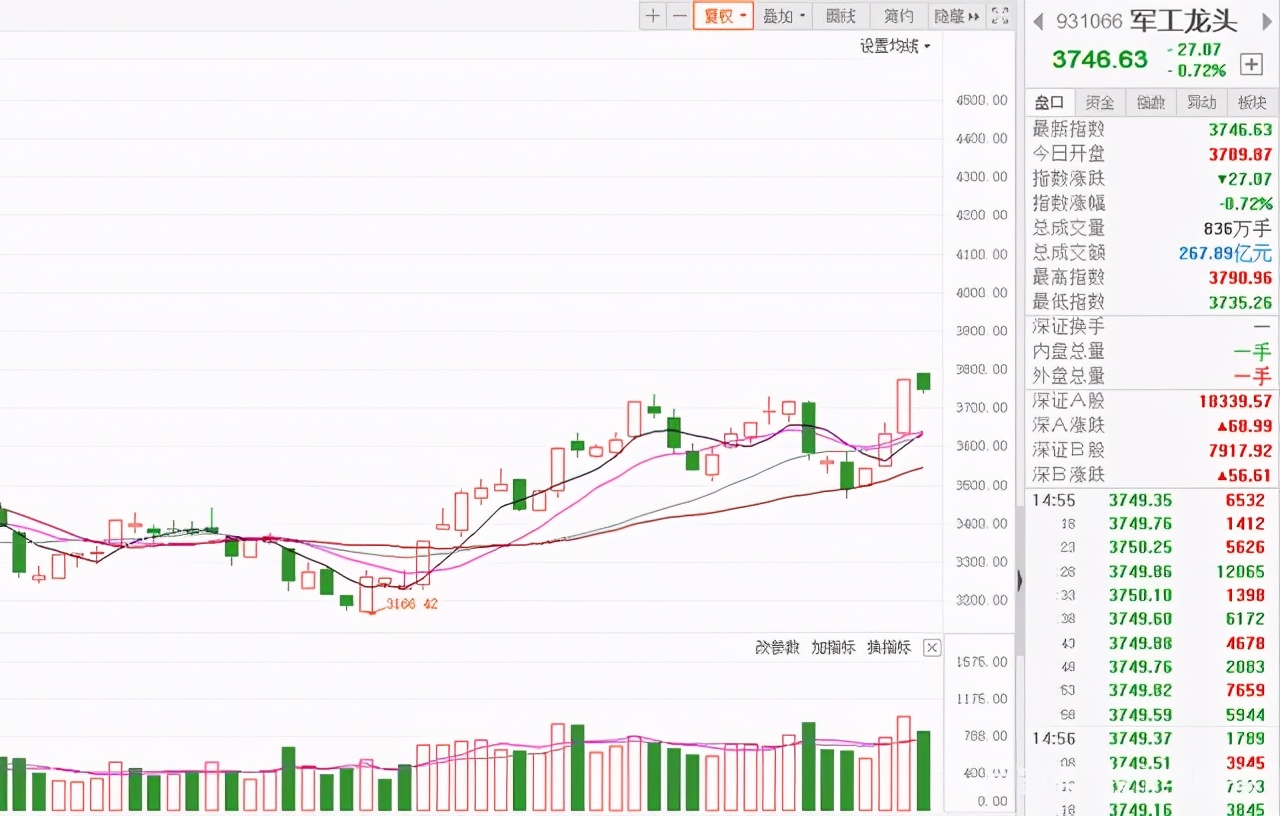Click the 14:56 tick row with volume 1789
1280x816 pixels.
[1152, 739]
